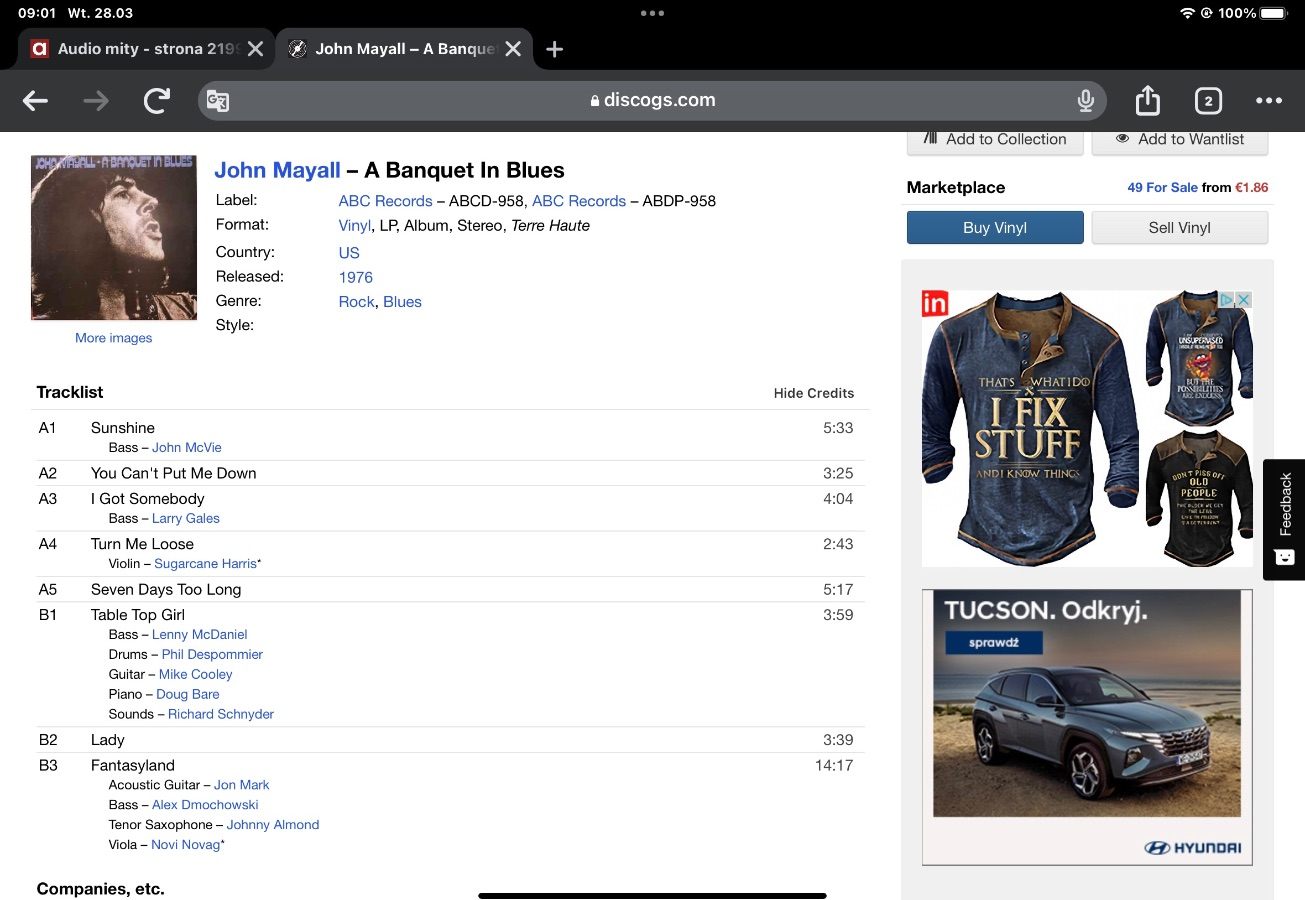Open Lenny McDaniel bass credit
Screen dimensions: 1305x900
click(x=200, y=635)
